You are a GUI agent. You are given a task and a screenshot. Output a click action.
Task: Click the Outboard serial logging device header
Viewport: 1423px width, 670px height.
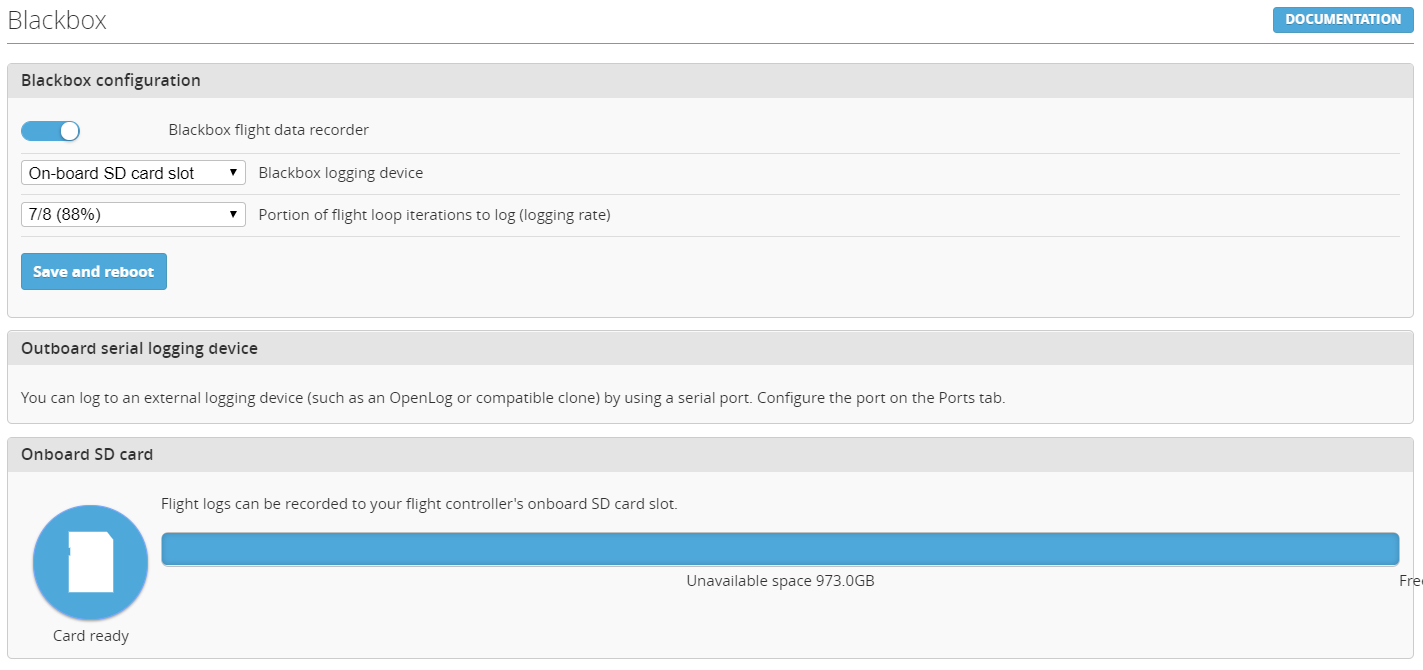tap(139, 349)
